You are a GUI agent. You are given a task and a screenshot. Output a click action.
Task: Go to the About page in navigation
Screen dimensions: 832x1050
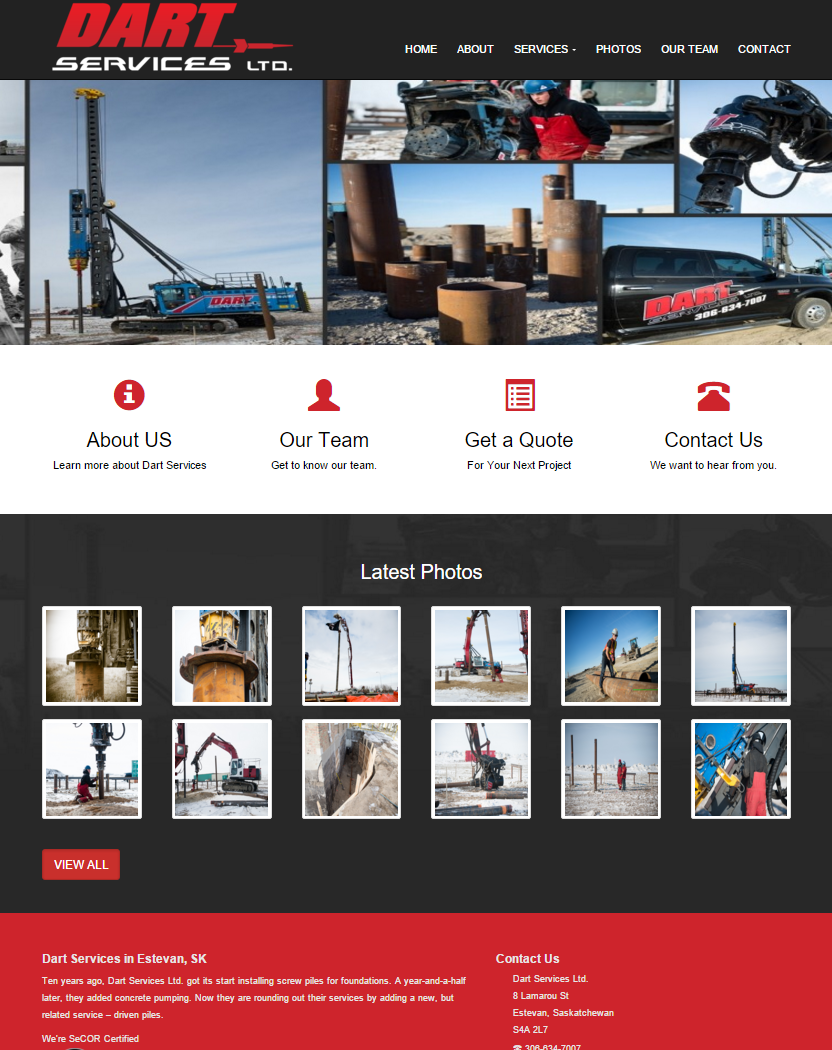pos(475,49)
